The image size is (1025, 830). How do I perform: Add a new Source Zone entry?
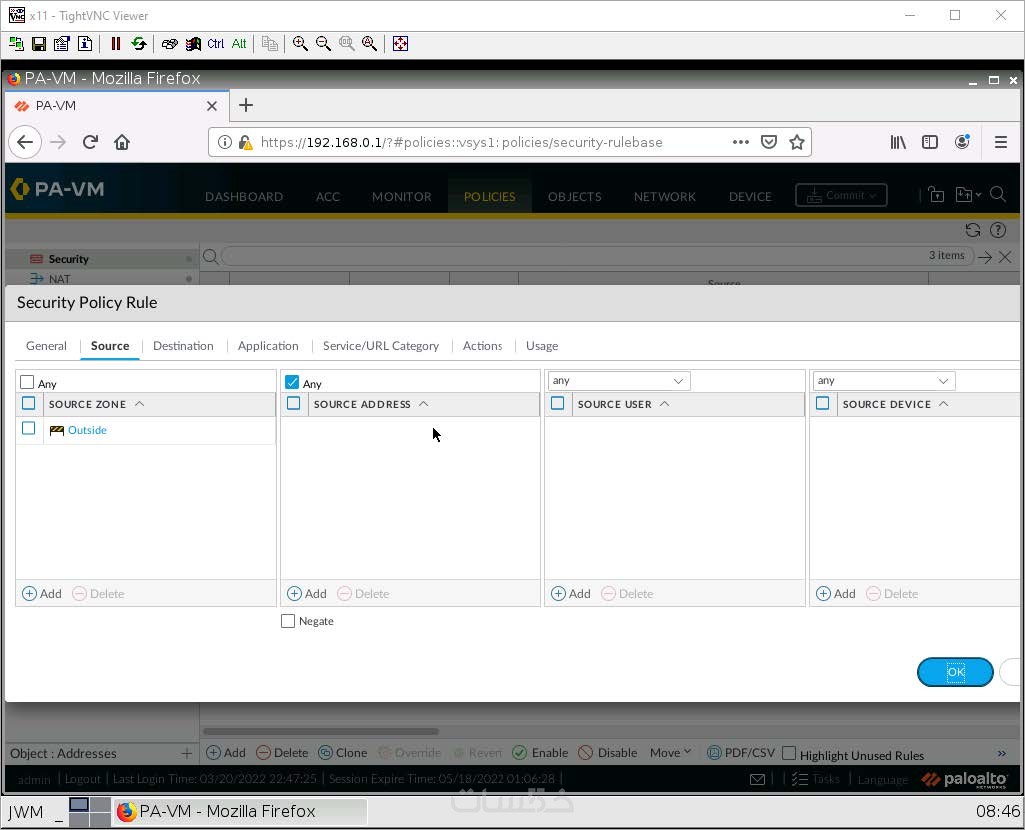[42, 593]
